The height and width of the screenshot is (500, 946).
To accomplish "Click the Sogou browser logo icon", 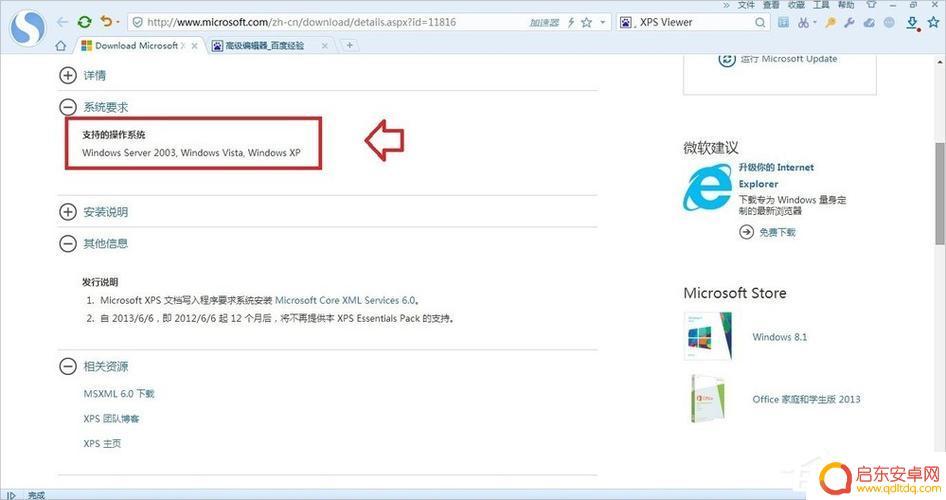I will [28, 27].
